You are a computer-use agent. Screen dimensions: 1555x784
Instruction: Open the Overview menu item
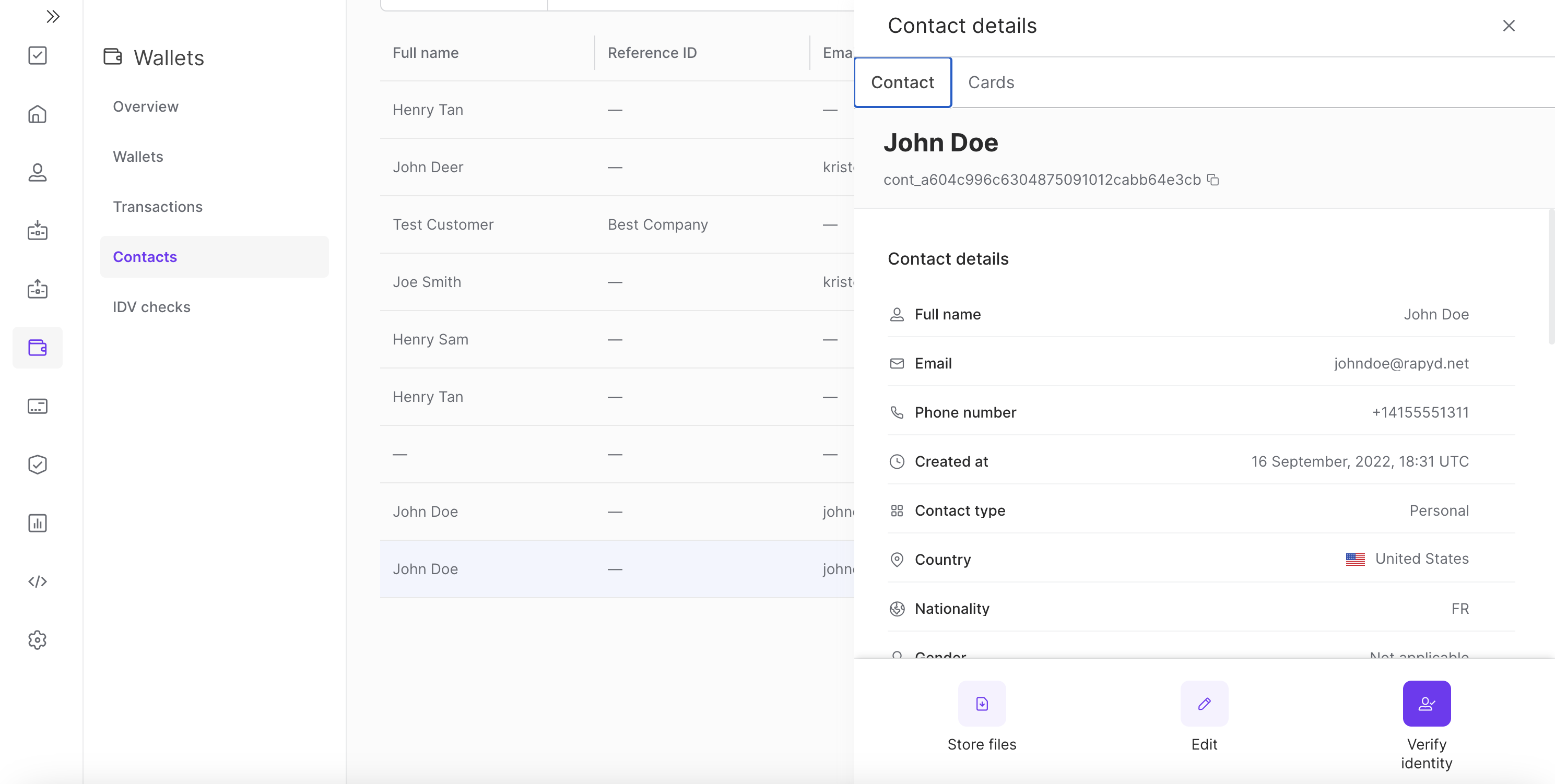click(x=146, y=107)
